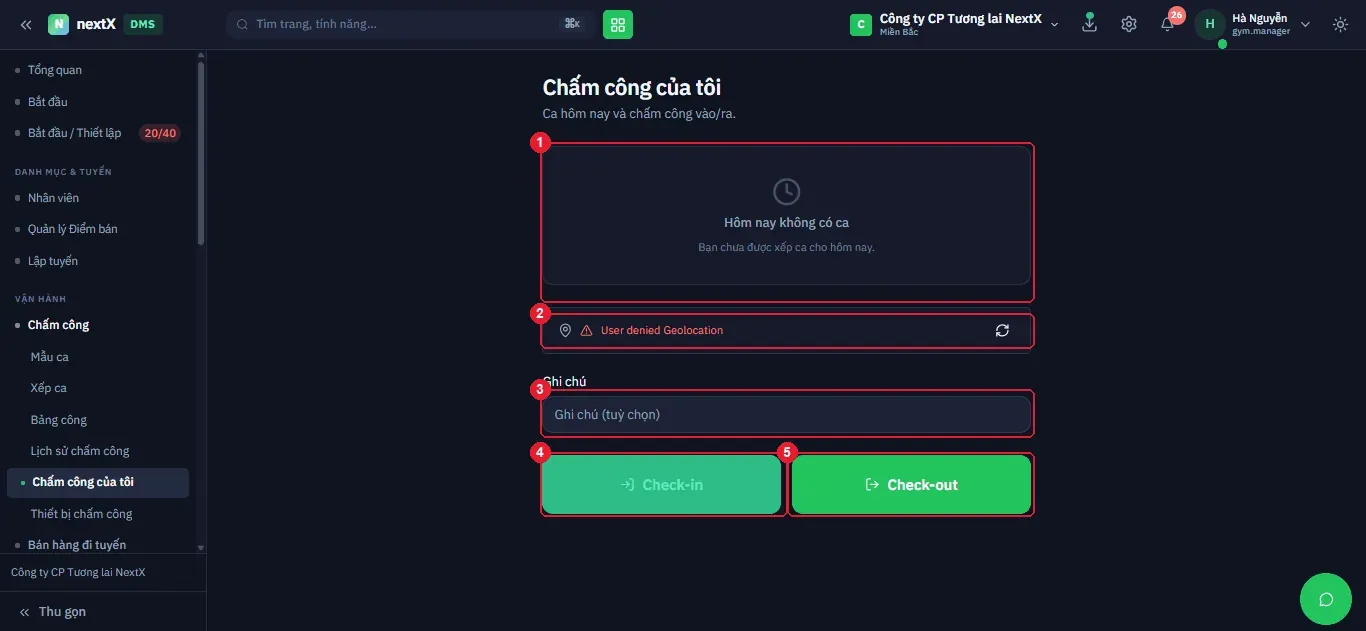This screenshot has height=631, width=1366.
Task: Click 'User denied Geolocation' error text
Action: [662, 330]
